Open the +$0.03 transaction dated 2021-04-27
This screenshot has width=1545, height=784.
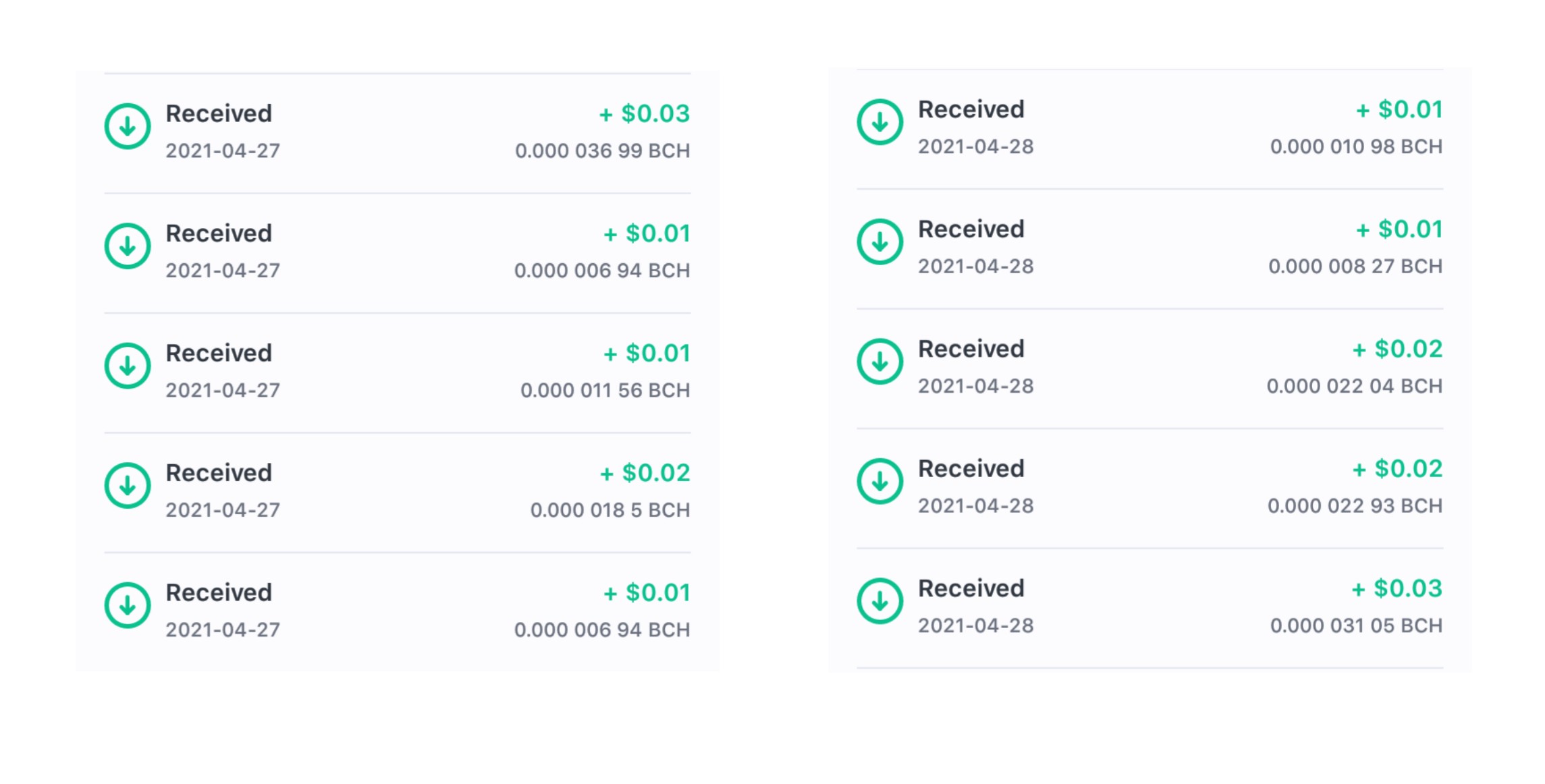pyautogui.click(x=398, y=133)
